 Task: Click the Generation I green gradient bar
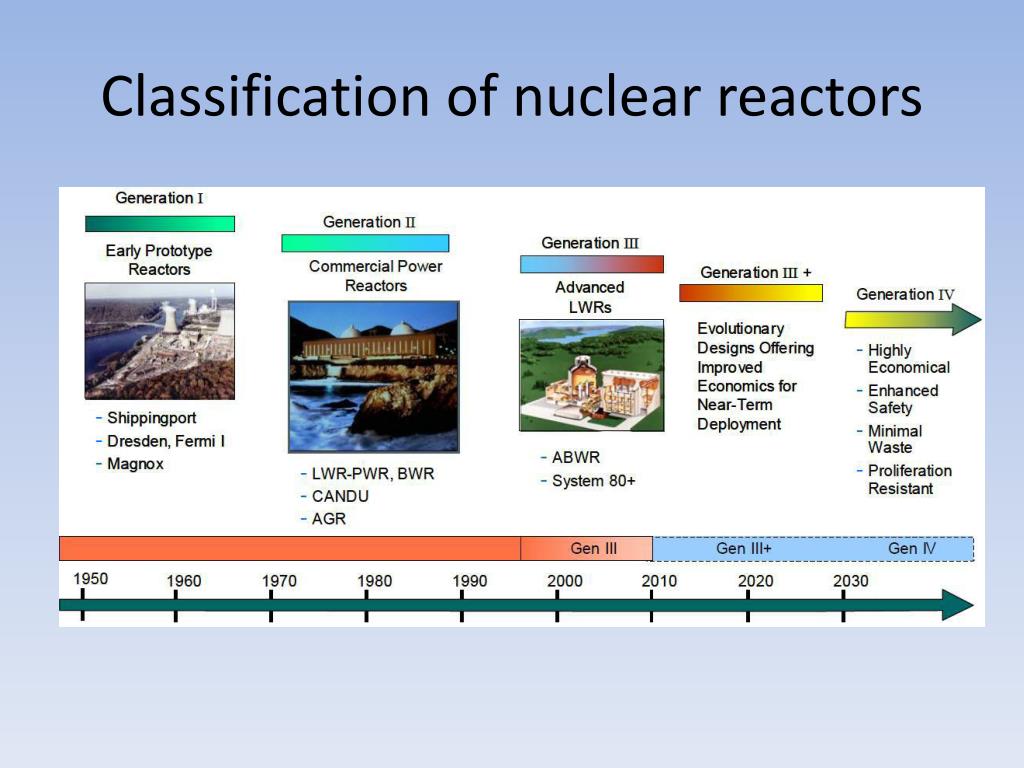(x=160, y=224)
